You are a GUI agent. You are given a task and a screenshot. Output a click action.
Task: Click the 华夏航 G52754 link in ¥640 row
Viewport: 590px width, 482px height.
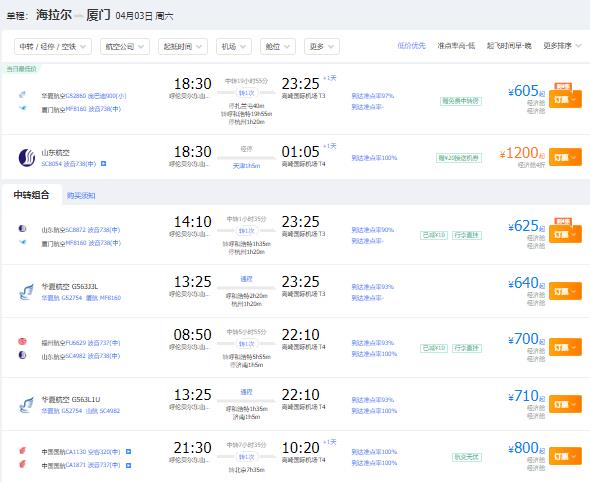(x=62, y=298)
